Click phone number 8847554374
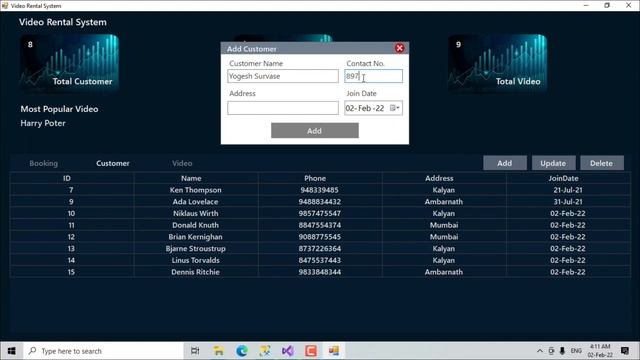The width and height of the screenshot is (640, 360). click(x=320, y=225)
